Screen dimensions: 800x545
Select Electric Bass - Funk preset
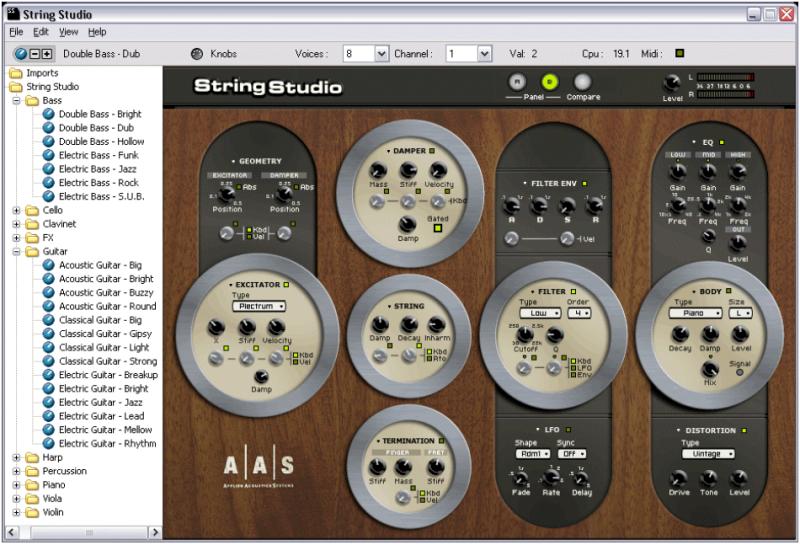coord(98,155)
